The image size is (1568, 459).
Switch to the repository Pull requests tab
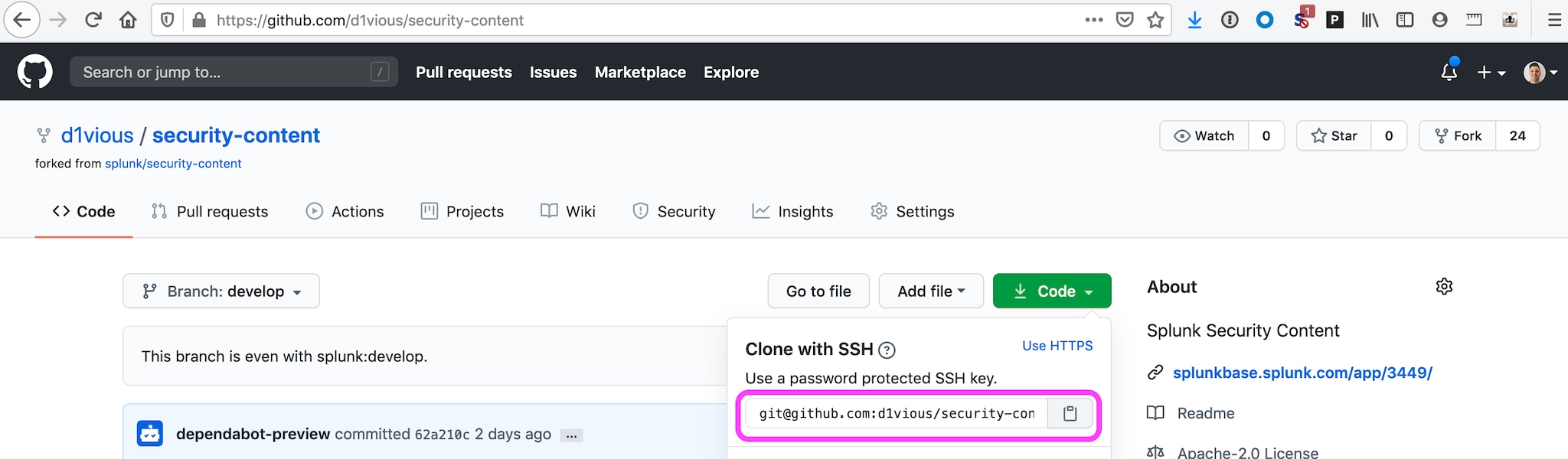(210, 211)
